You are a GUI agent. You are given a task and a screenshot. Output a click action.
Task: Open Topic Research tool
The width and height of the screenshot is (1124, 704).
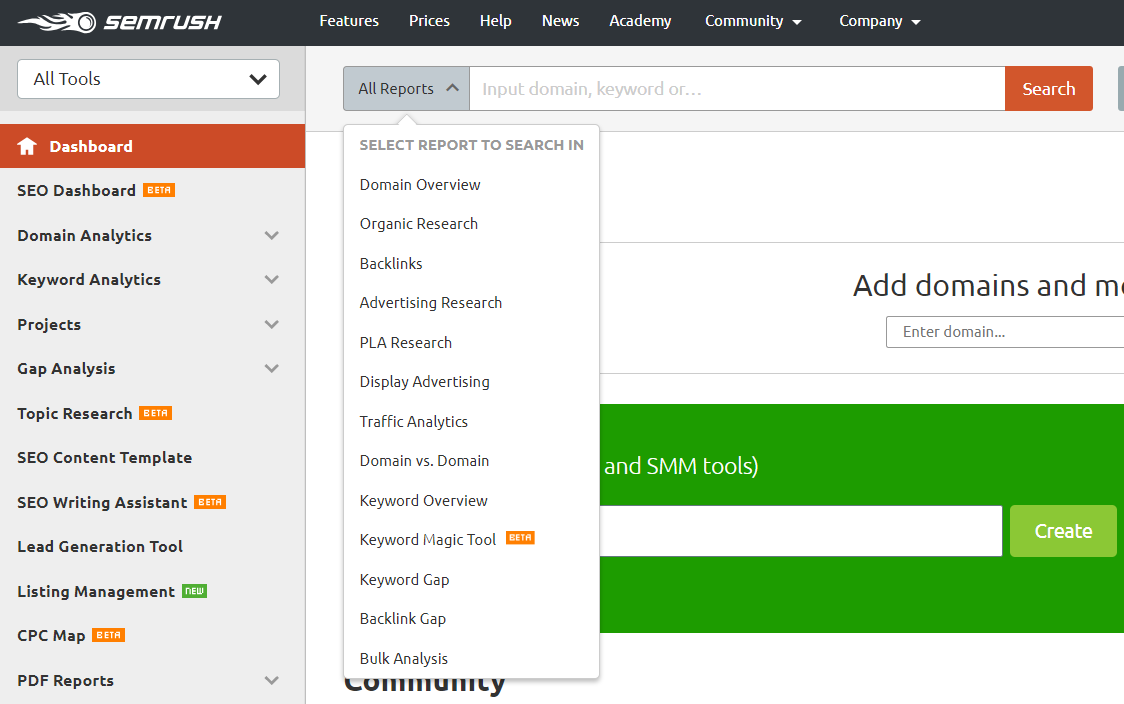pos(75,414)
